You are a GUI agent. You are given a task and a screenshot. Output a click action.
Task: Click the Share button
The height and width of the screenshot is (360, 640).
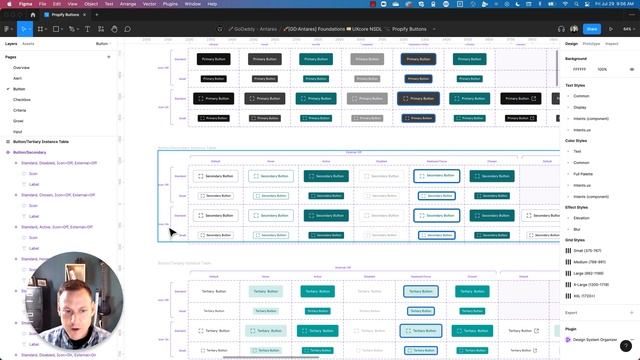[592, 29]
